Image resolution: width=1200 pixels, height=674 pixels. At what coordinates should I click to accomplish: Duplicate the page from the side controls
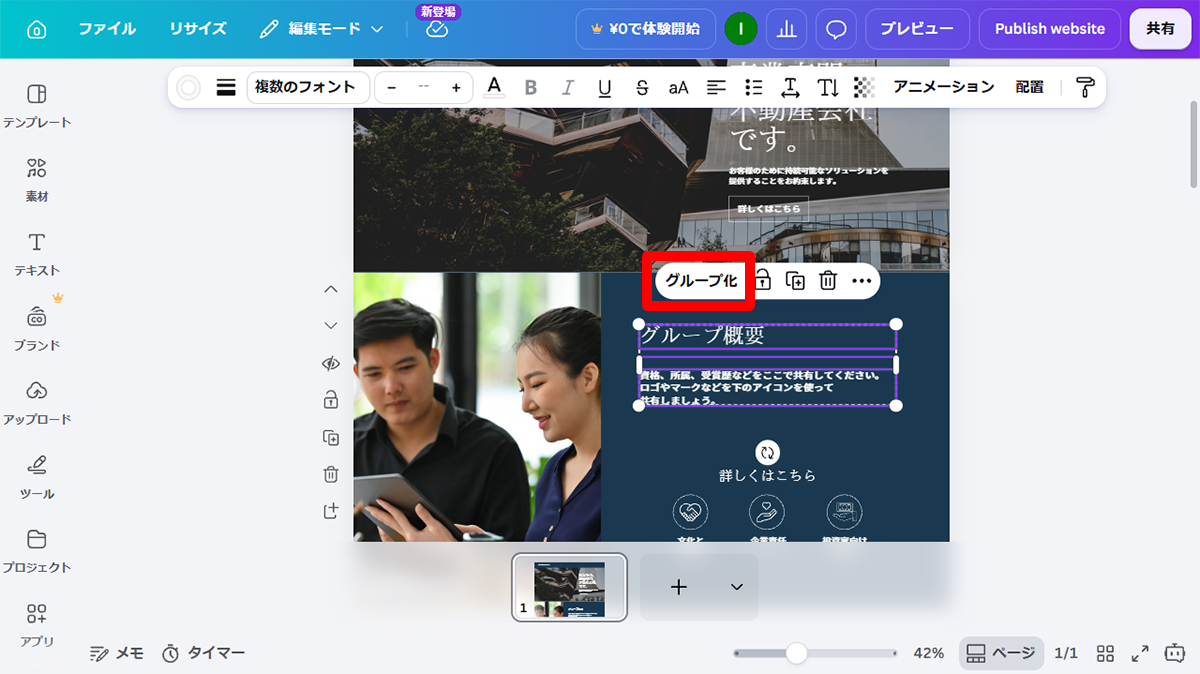[331, 437]
